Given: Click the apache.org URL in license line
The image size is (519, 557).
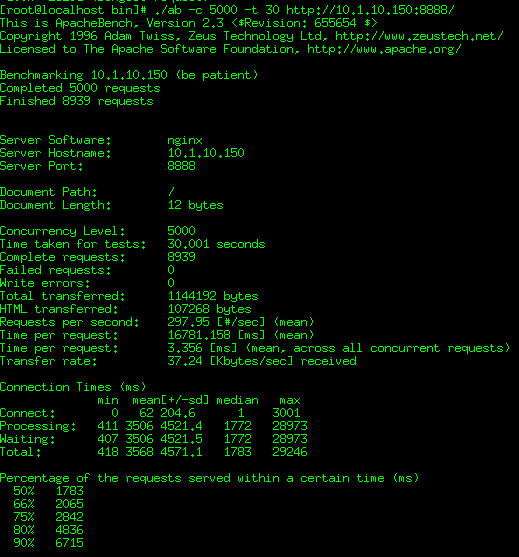Looking at the screenshot, I should point(384,49).
